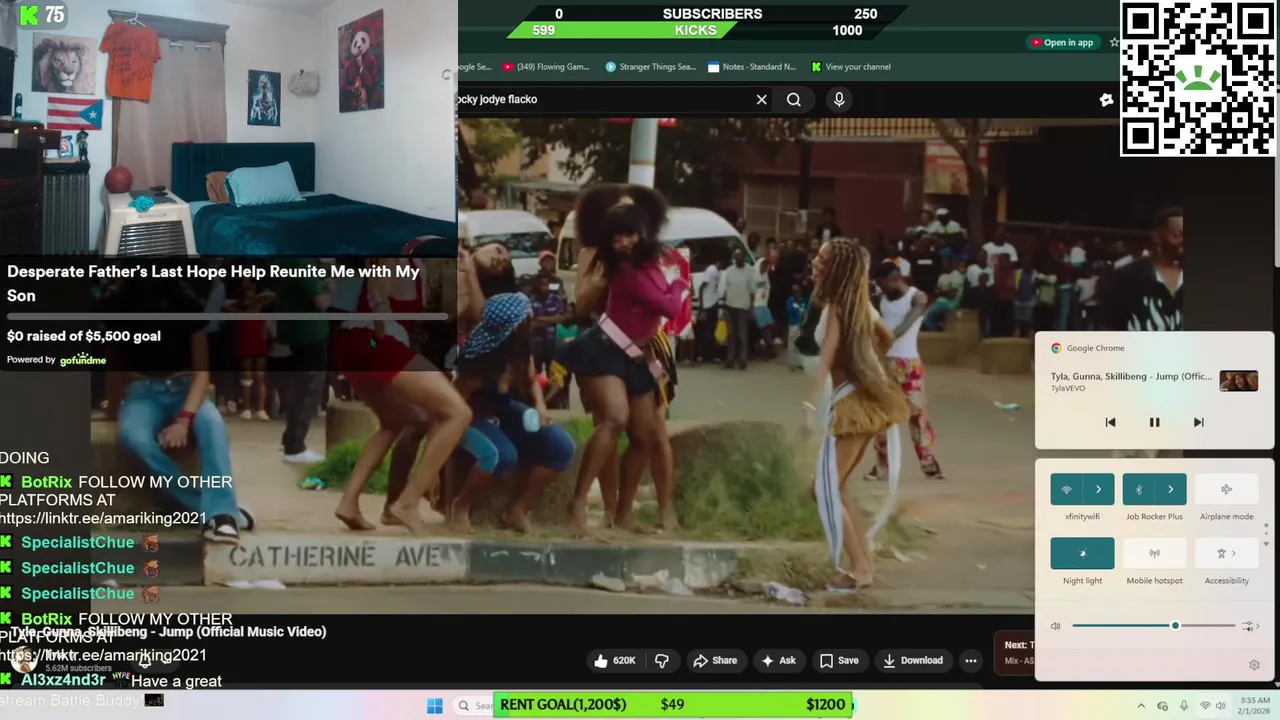Click the Open in app button
This screenshot has width=1280, height=720.
[1061, 42]
